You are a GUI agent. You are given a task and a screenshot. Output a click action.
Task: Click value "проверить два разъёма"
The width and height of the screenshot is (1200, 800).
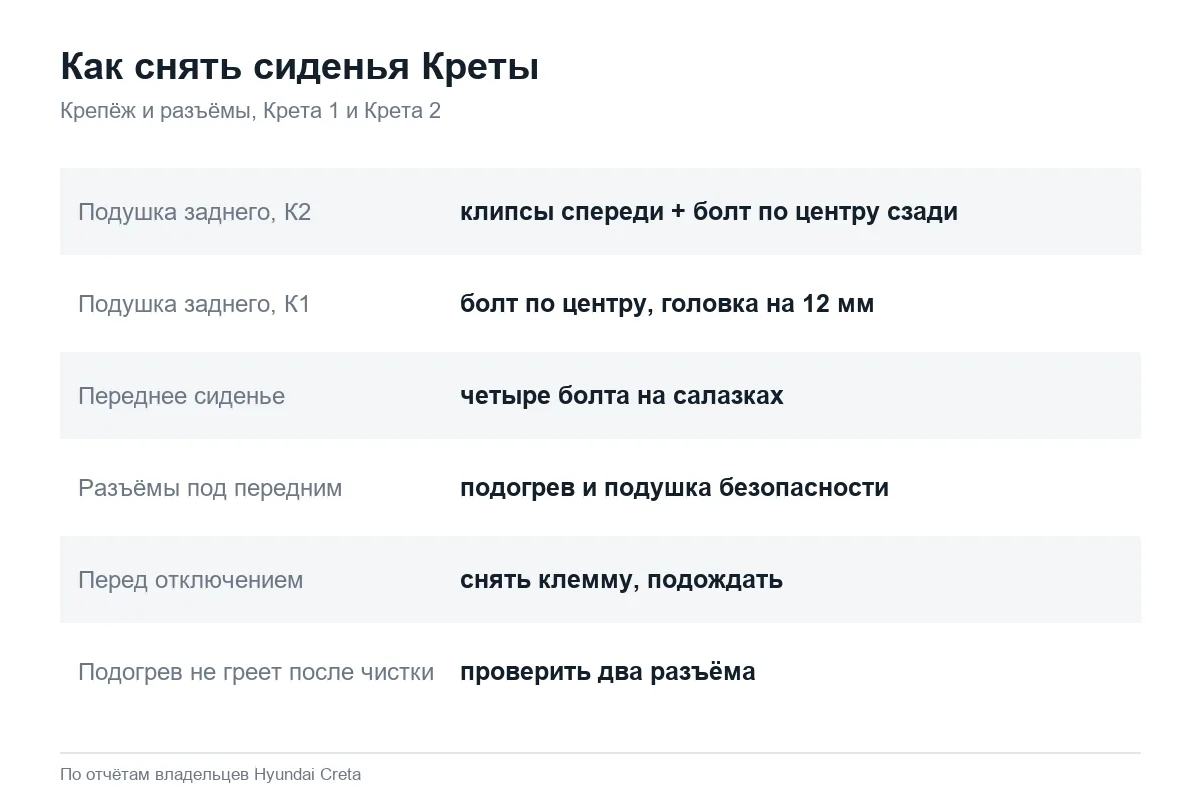[607, 672]
